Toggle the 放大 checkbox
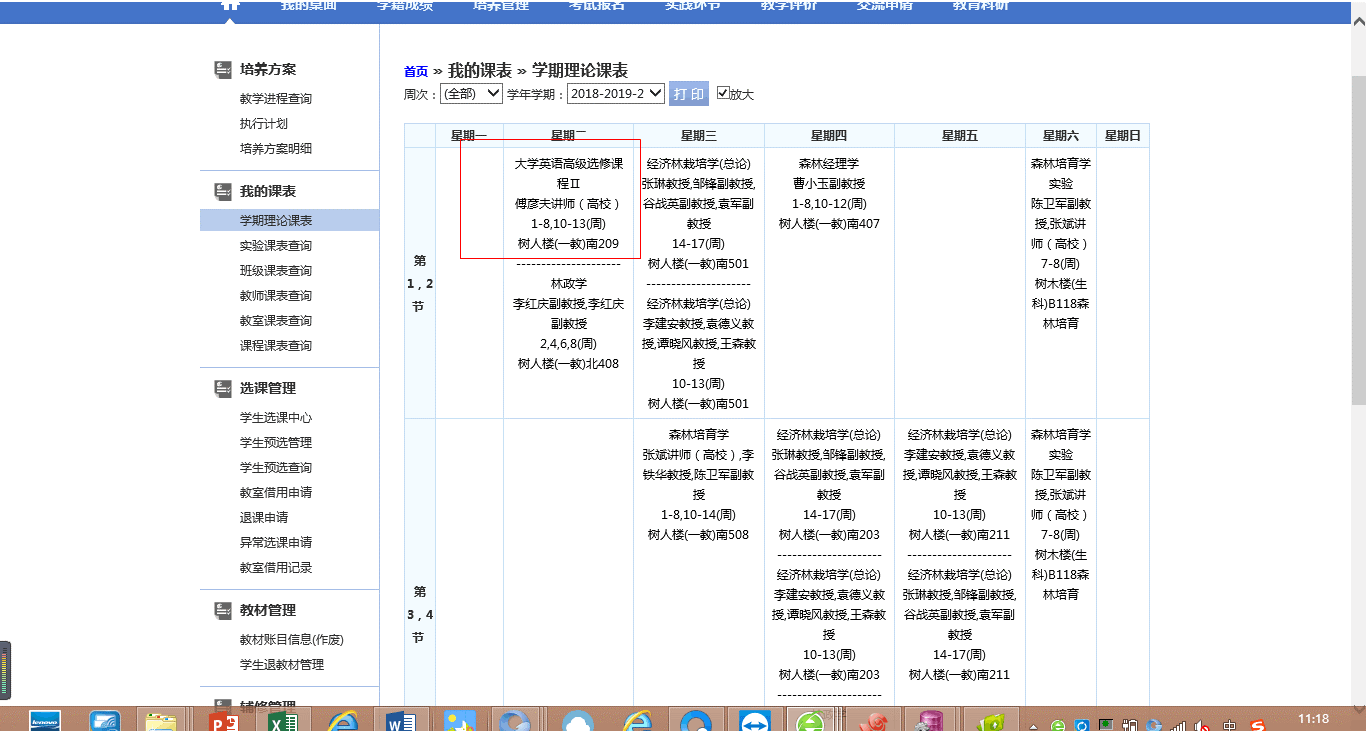 (724, 93)
